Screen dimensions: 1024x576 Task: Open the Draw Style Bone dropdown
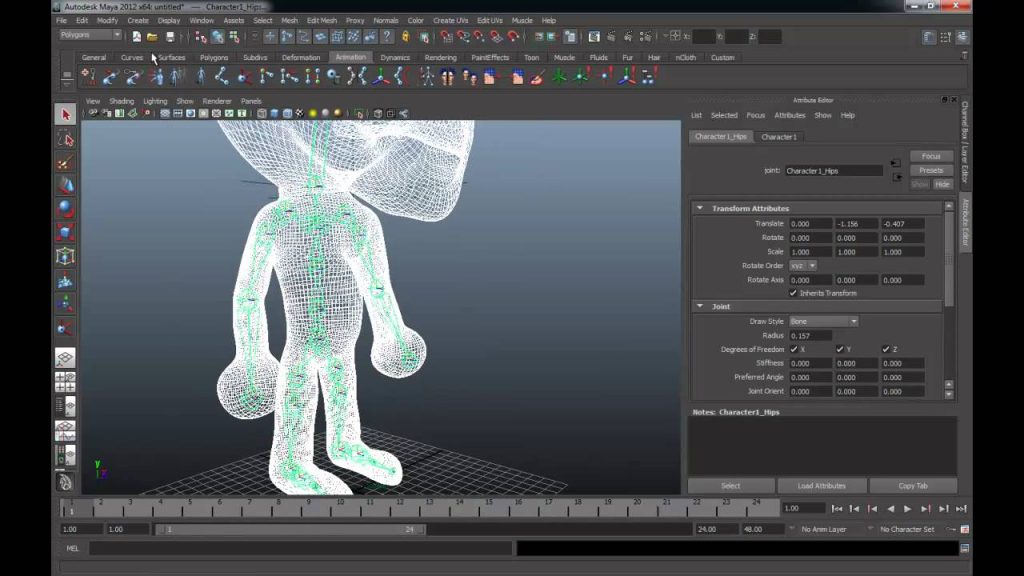coord(823,321)
